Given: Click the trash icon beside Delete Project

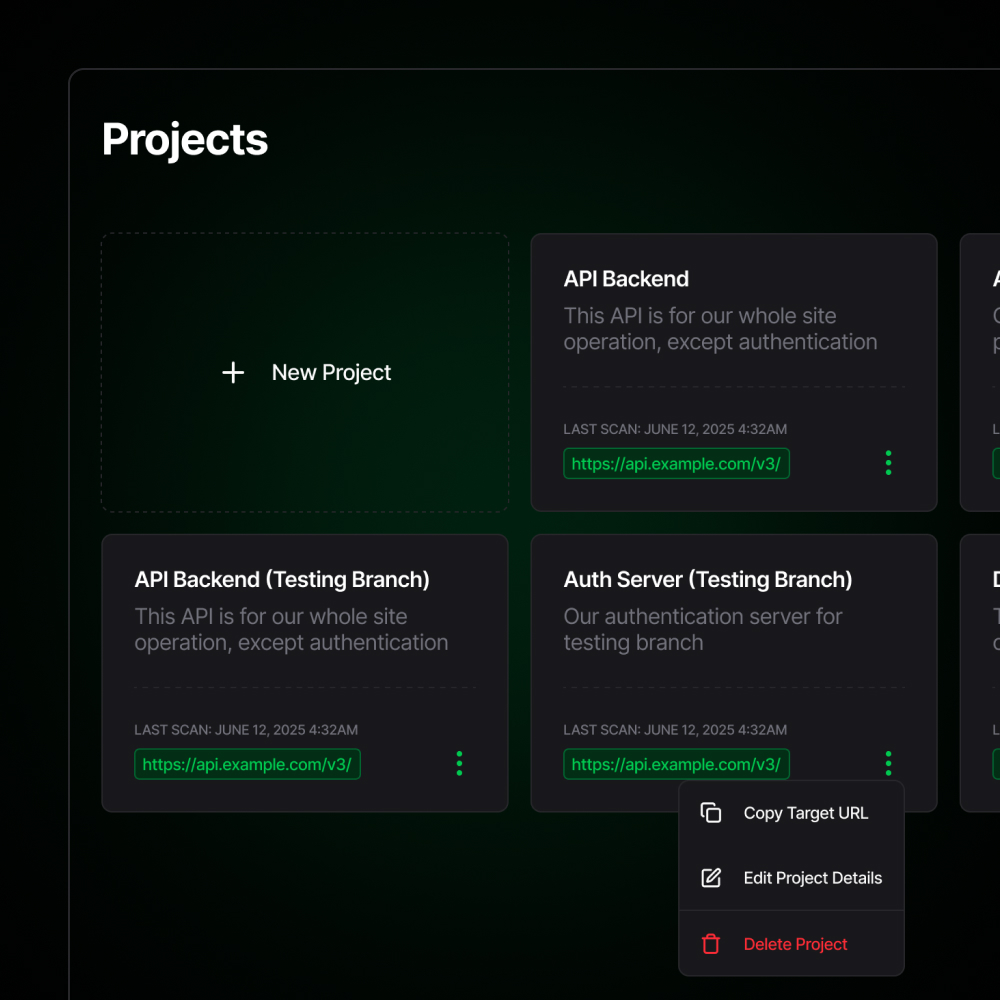Looking at the screenshot, I should coord(710,944).
